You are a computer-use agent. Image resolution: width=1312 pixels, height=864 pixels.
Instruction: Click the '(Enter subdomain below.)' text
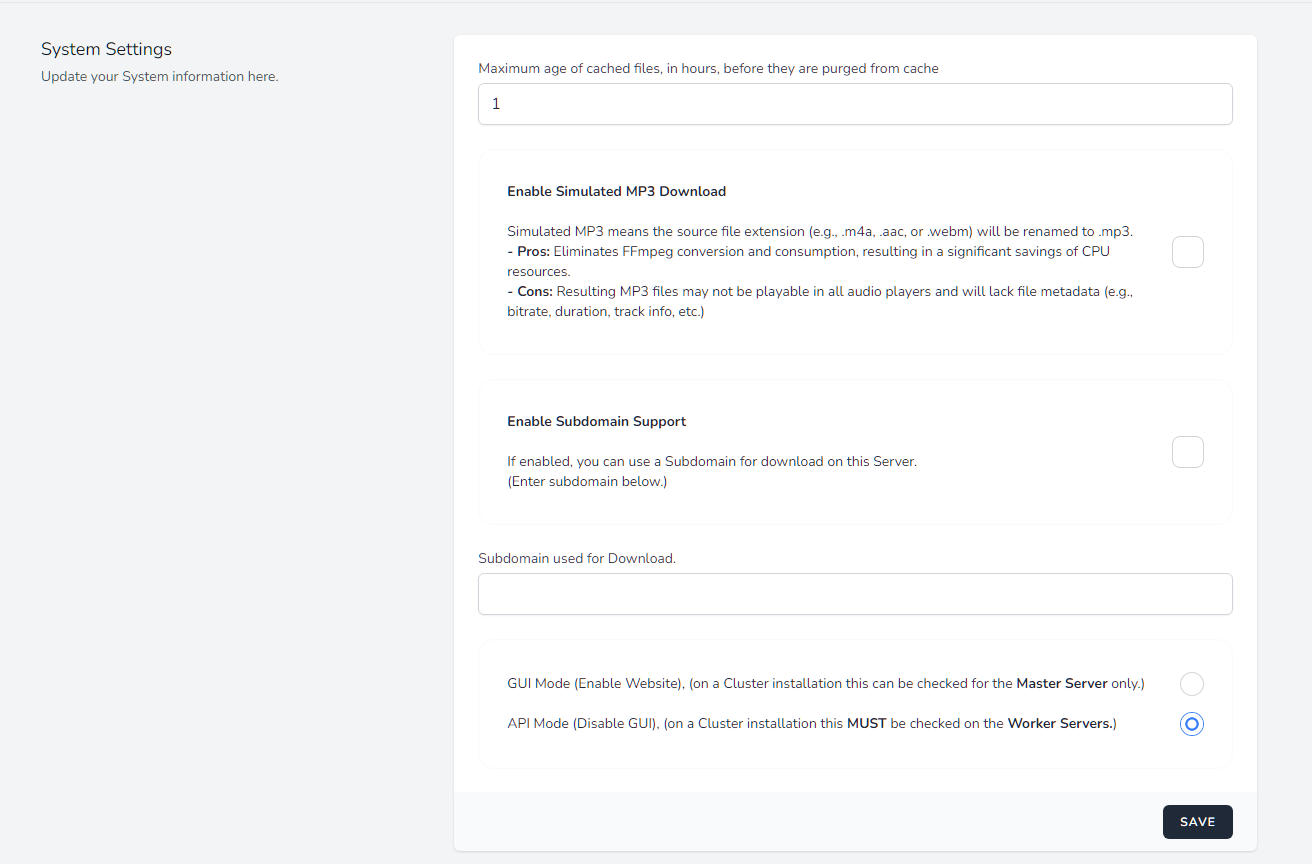tap(586, 481)
